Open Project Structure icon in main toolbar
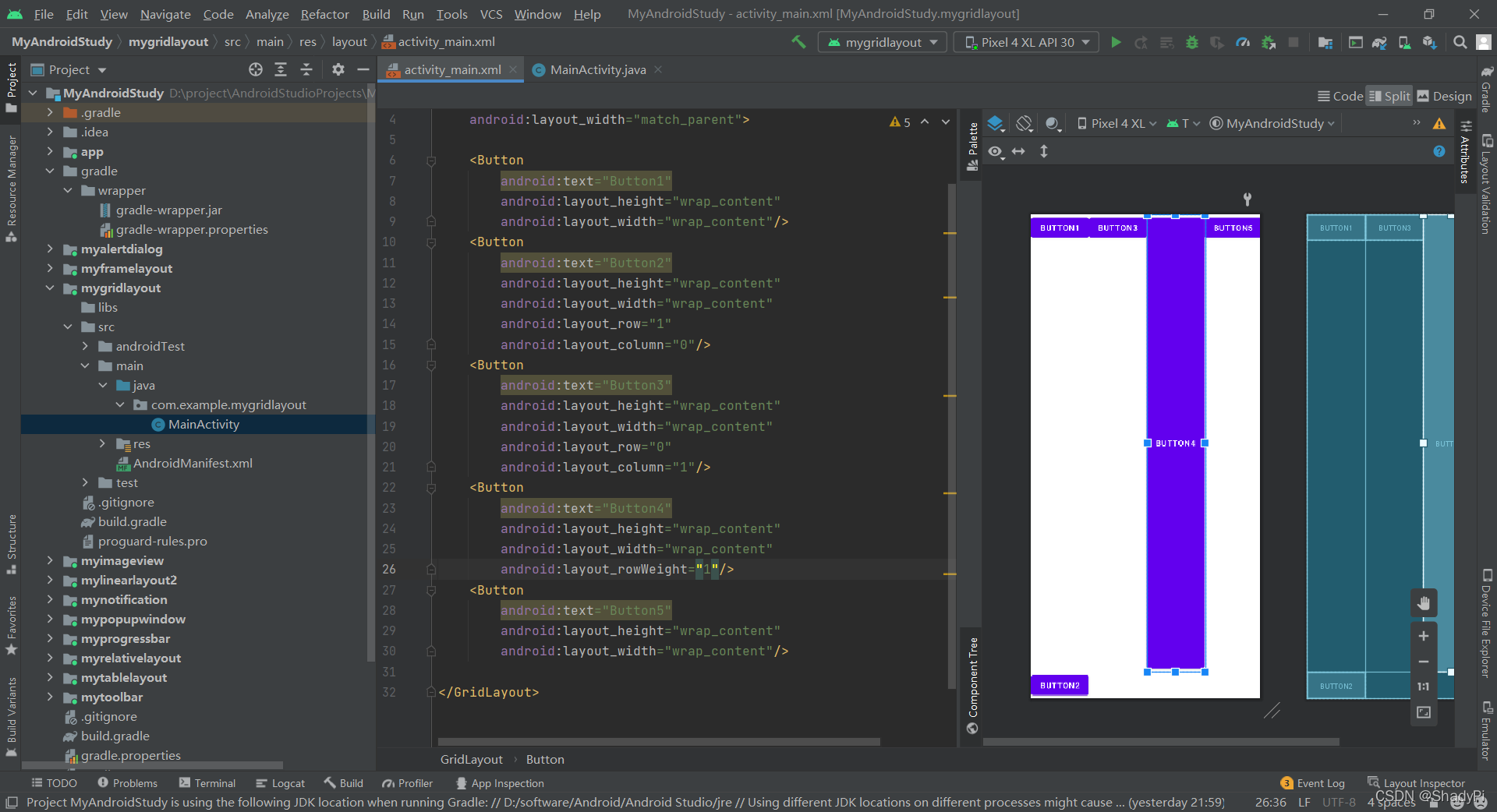 point(1325,42)
